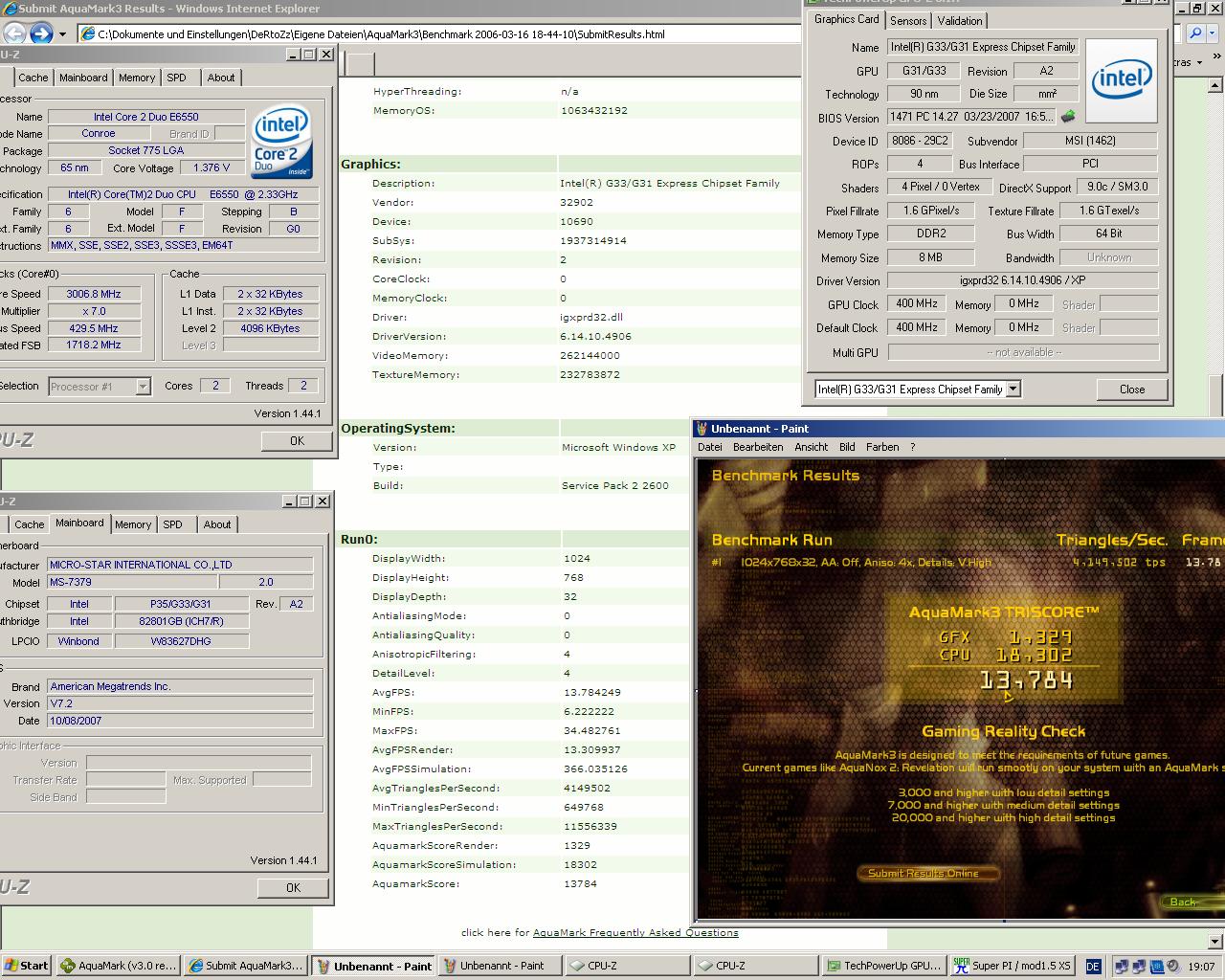The width and height of the screenshot is (1225, 980).
Task: Select the Level 2 cache value 4096 KBytes
Action: [271, 328]
